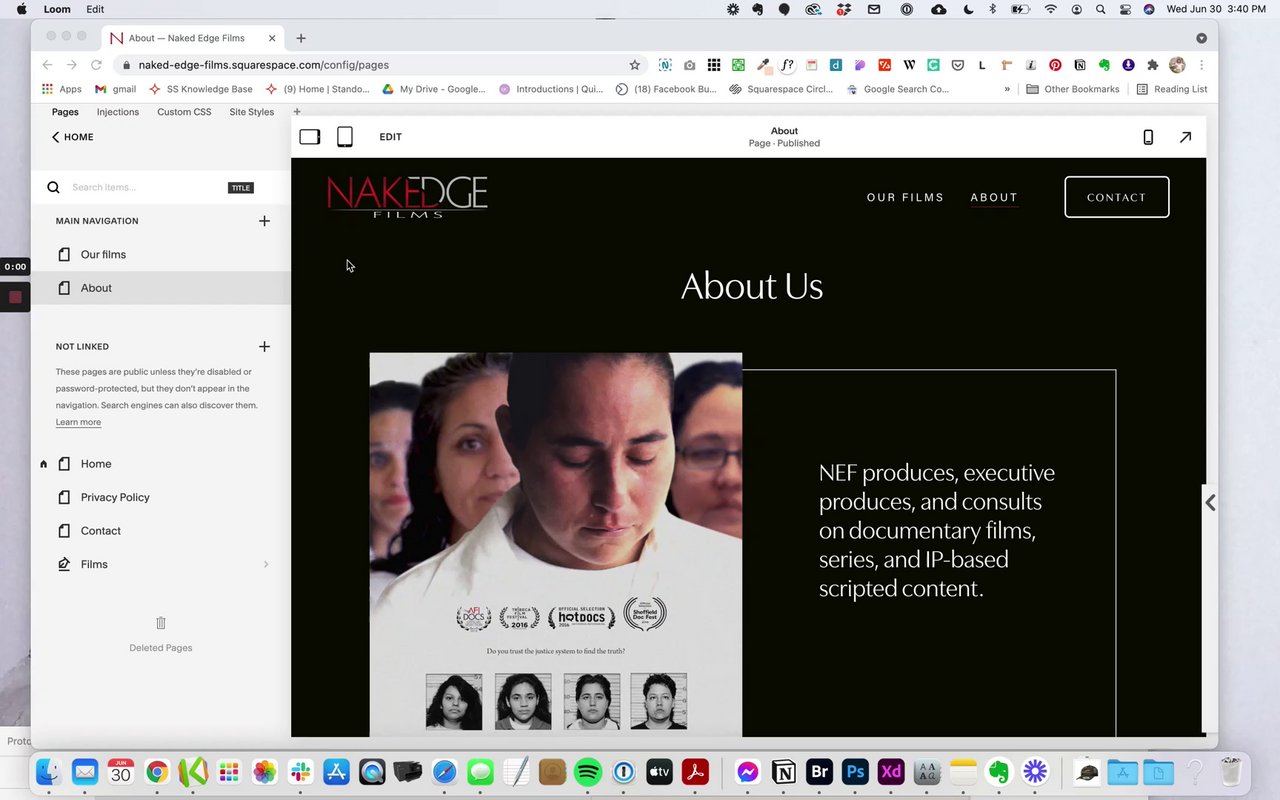
Task: Open the Other Bookmarks folder
Action: (x=1073, y=89)
